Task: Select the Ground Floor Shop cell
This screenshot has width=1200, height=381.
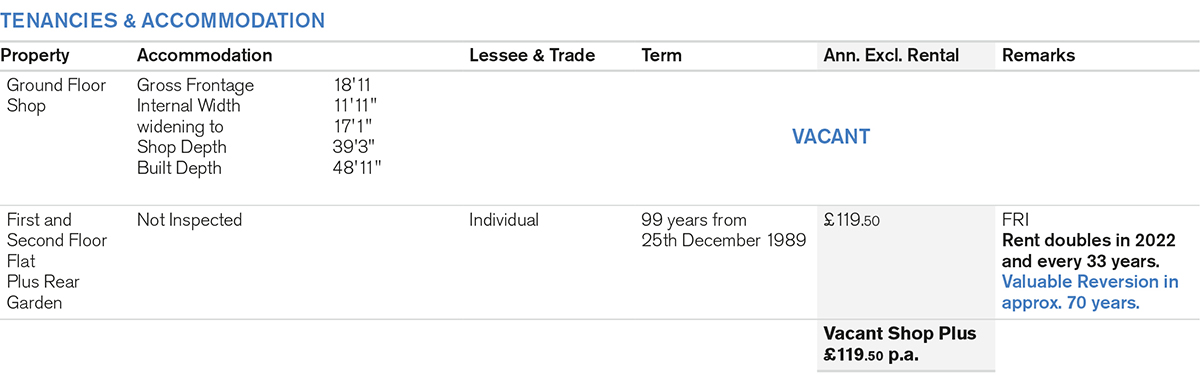Action: [56, 96]
